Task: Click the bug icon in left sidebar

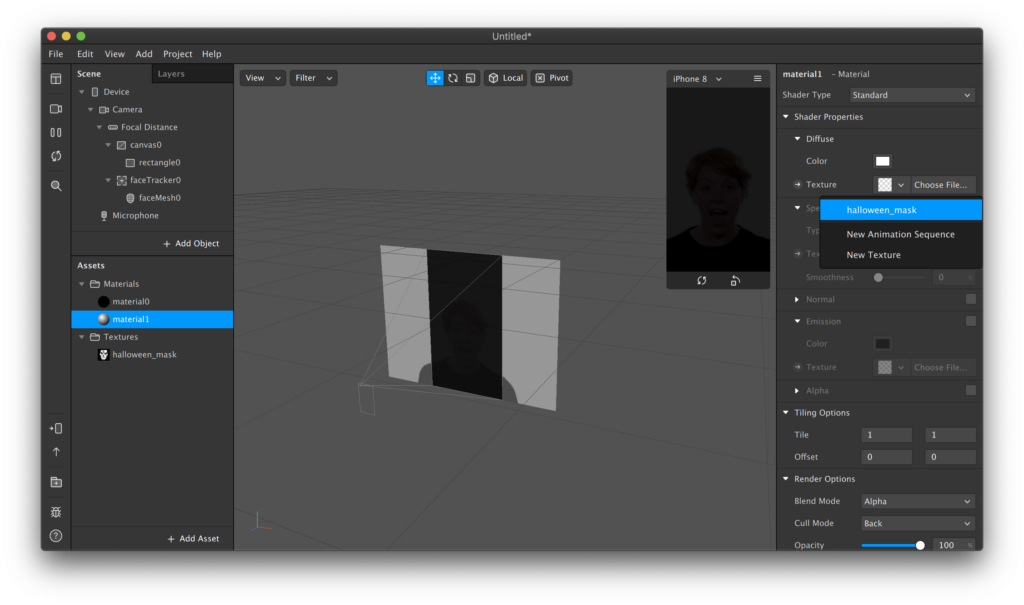Action: (56, 512)
